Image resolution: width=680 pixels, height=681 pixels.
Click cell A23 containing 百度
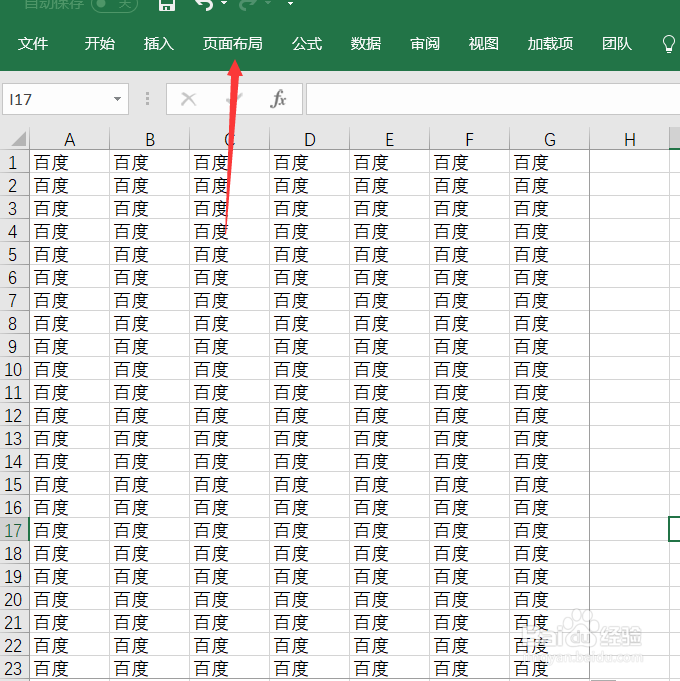[x=69, y=669]
